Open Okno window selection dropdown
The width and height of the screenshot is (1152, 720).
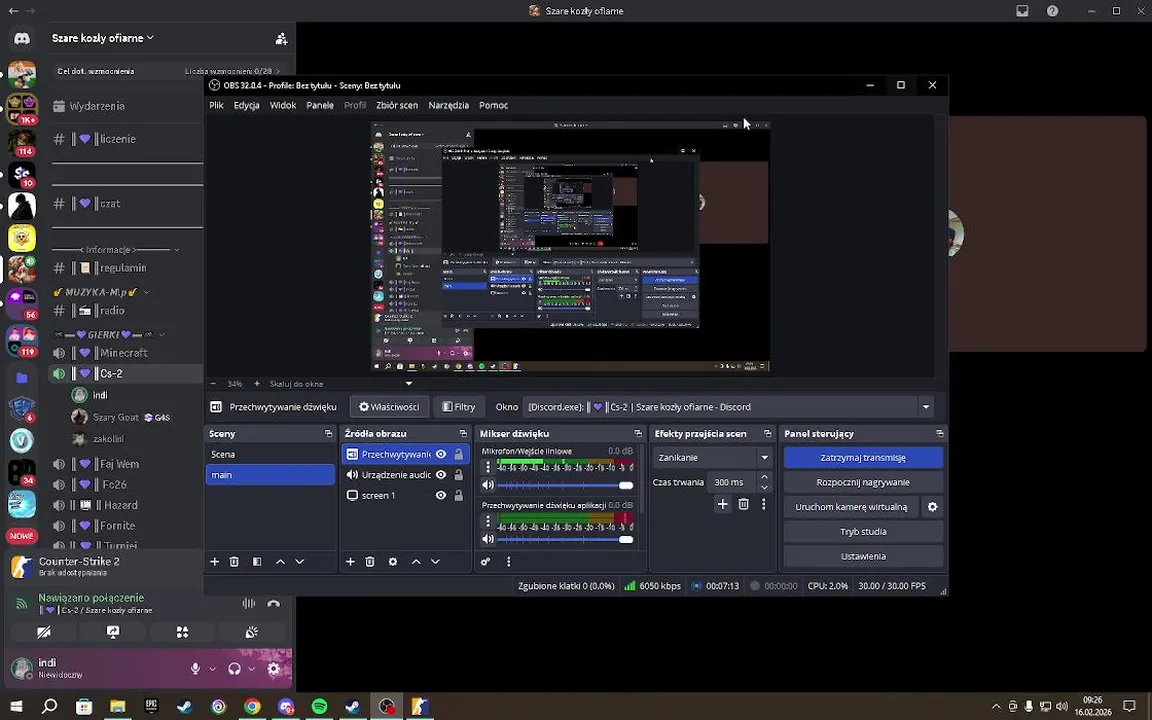(x=926, y=407)
